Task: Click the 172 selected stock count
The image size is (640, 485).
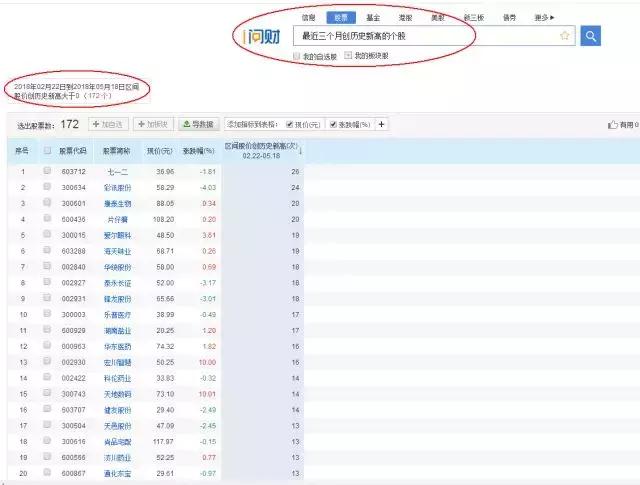Action: click(69, 124)
